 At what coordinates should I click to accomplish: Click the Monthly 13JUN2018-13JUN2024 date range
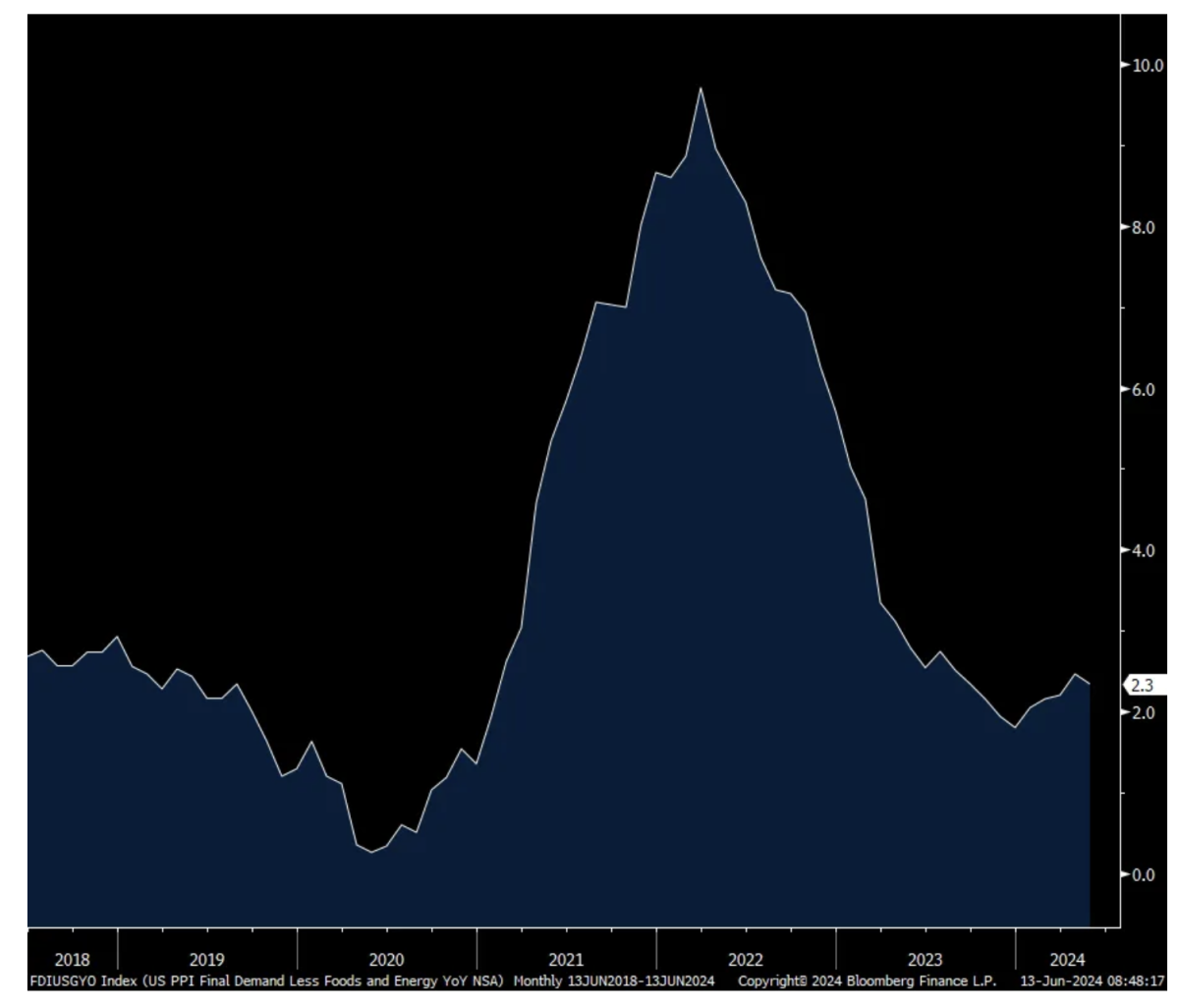pos(614,981)
